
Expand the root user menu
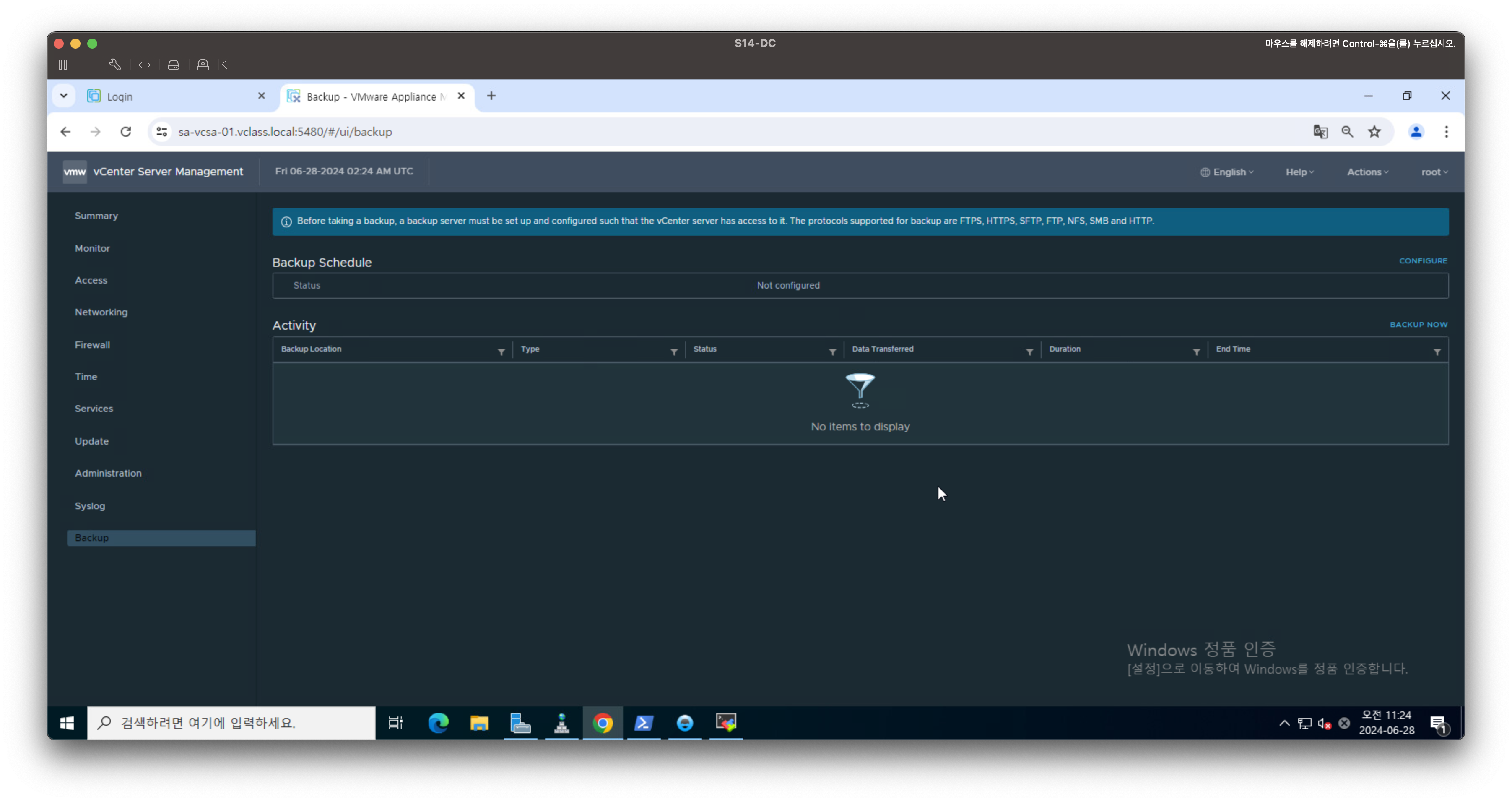coord(1434,172)
